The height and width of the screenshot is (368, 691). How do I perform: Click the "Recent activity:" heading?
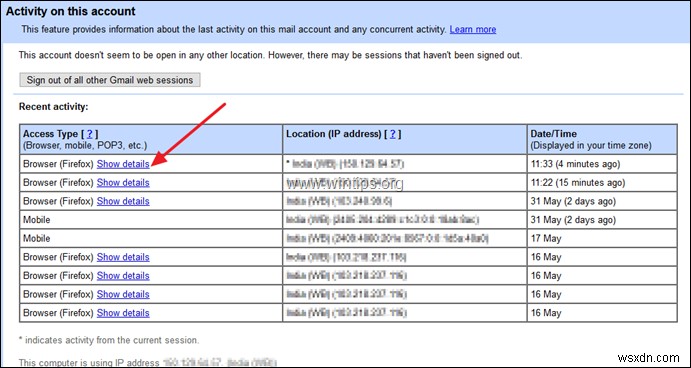(x=54, y=107)
